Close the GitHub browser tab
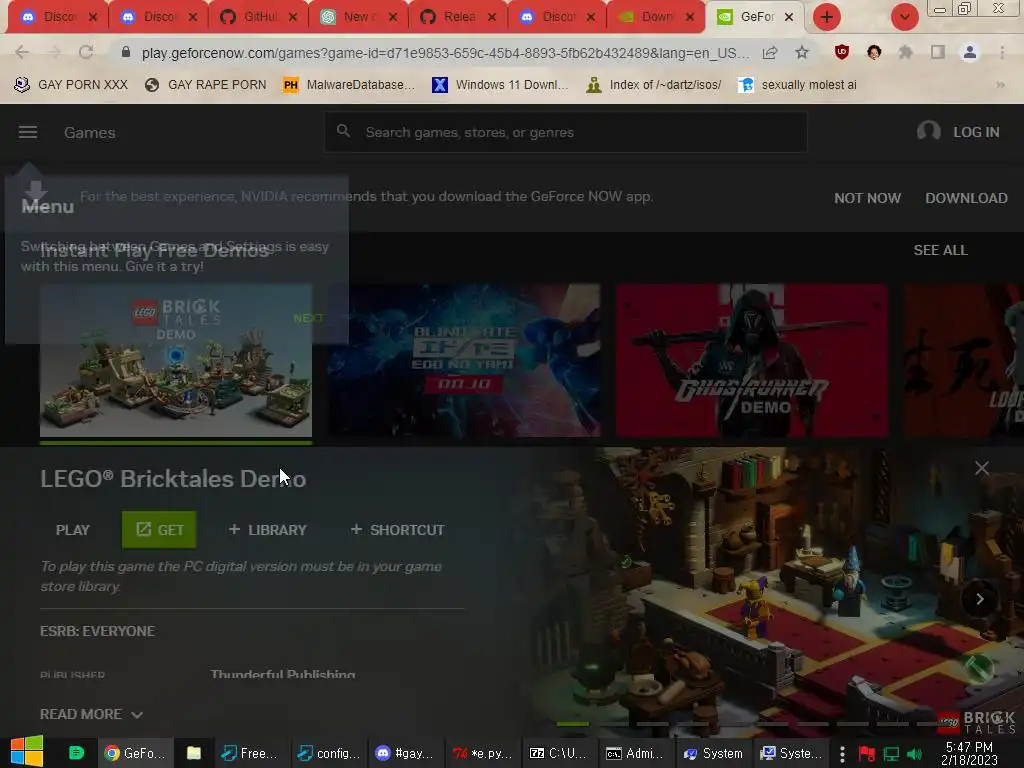 pyautogui.click(x=293, y=17)
